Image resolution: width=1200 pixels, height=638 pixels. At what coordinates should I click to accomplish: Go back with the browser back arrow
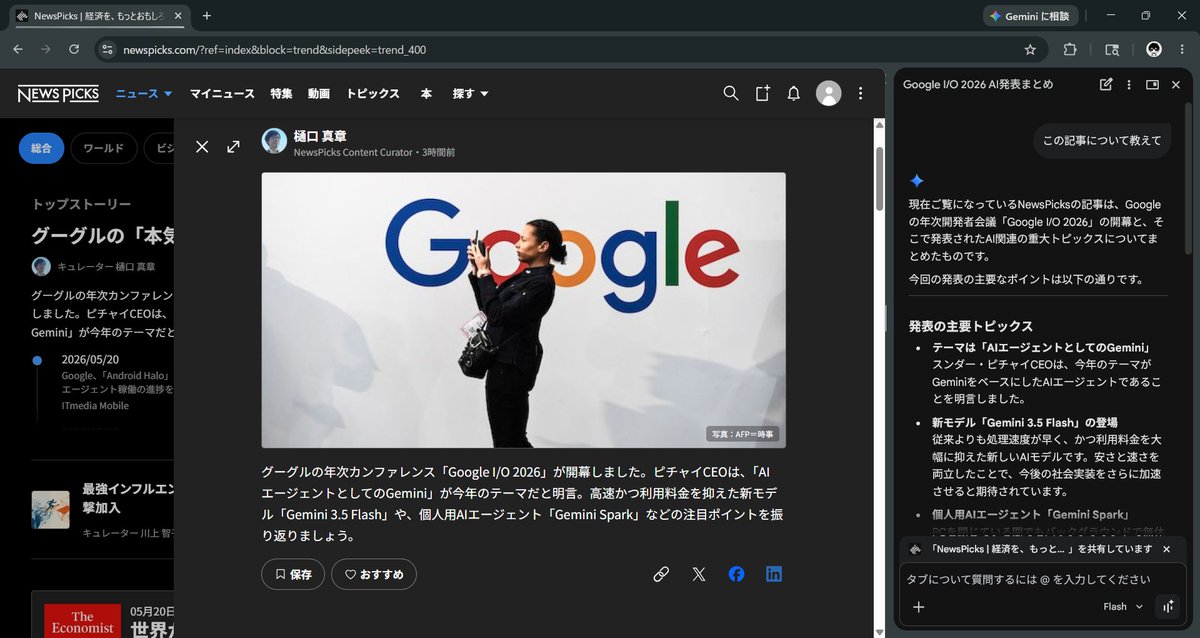(18, 49)
